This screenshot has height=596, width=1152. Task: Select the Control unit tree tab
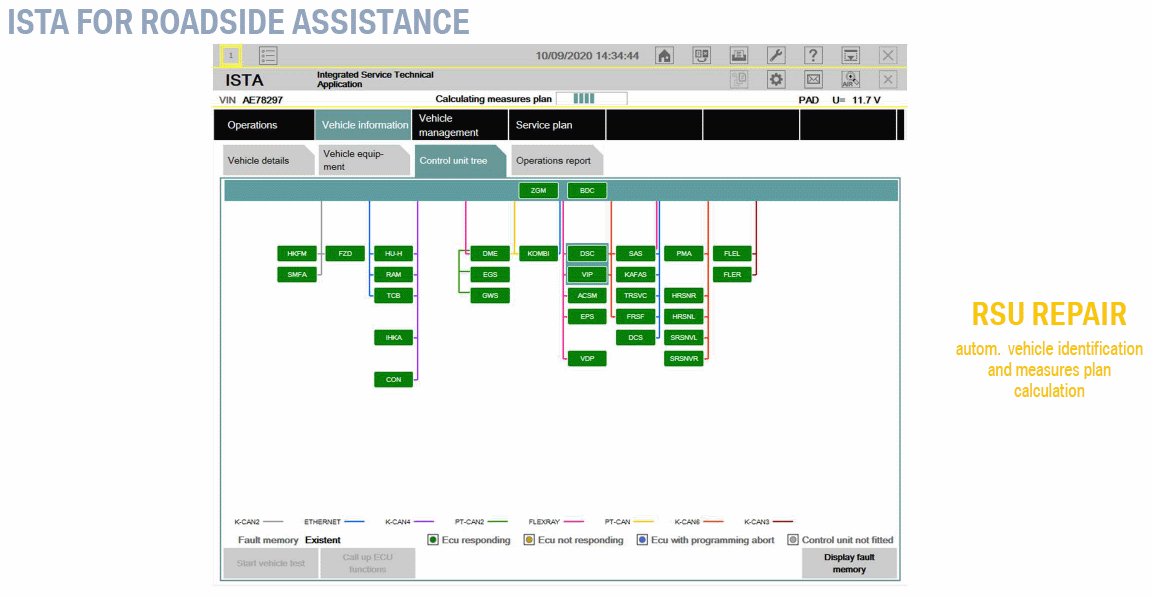[461, 161]
